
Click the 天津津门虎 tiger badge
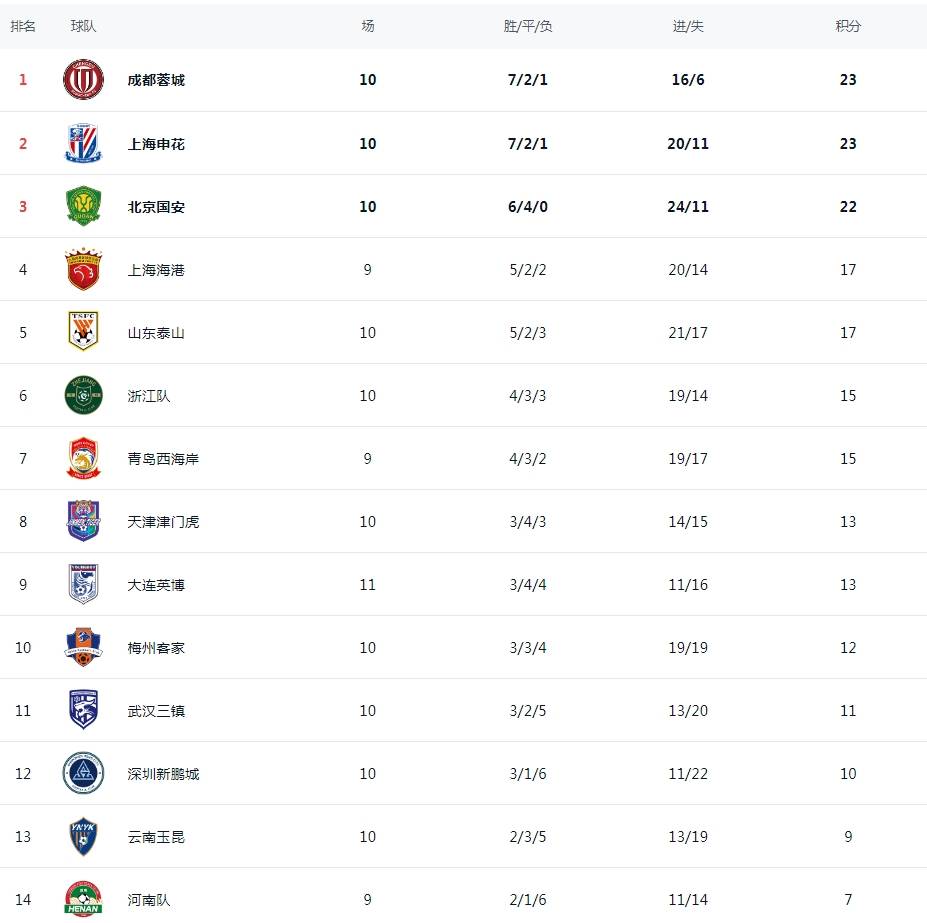click(x=83, y=522)
